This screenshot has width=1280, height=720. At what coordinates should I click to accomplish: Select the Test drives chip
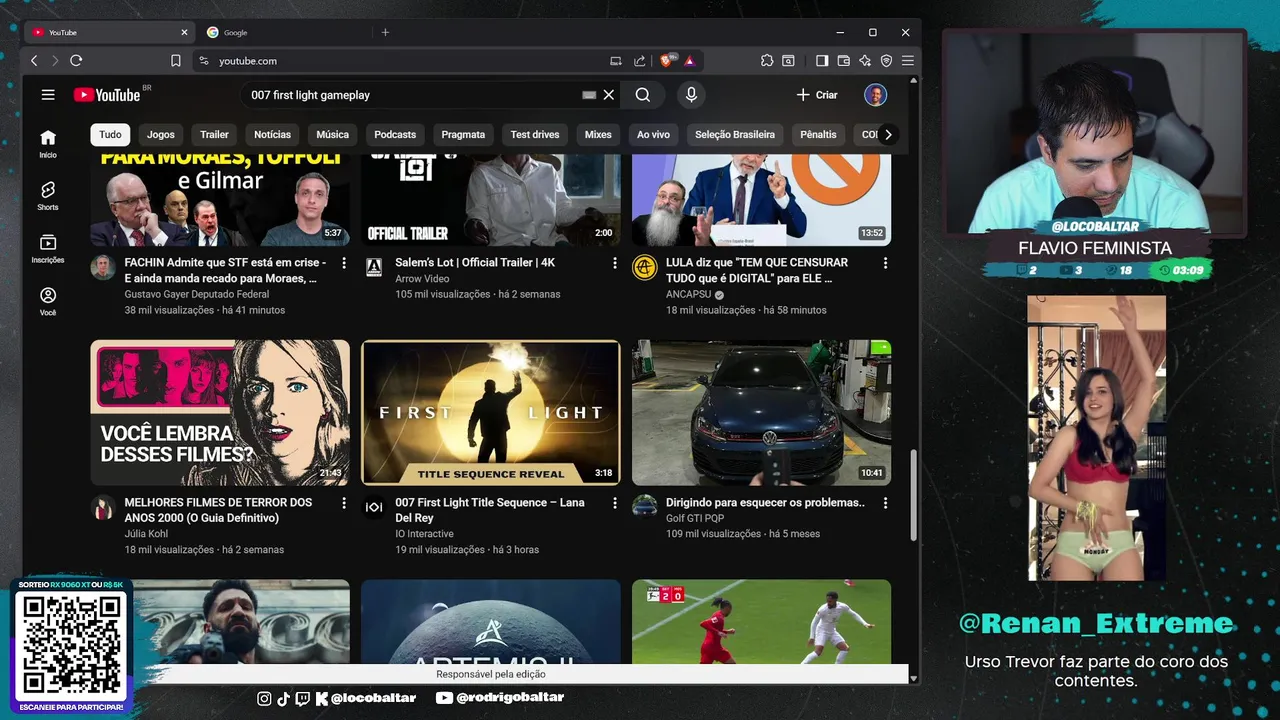point(535,134)
